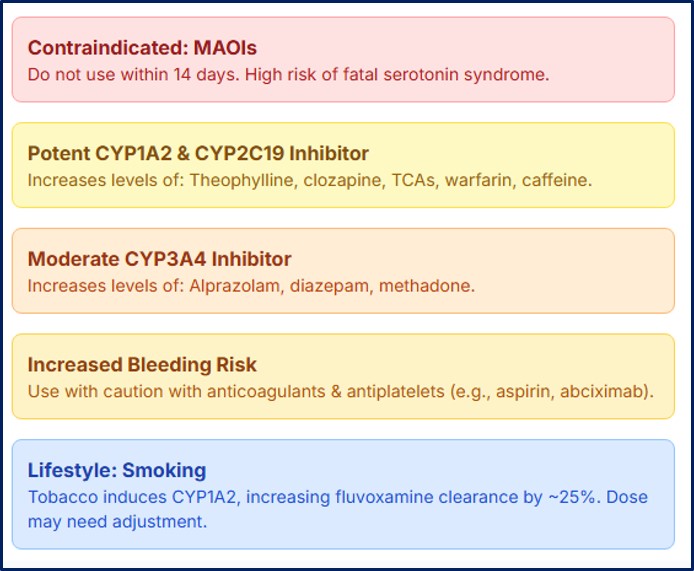Click the anticoagulants & antiplatelets caution text

341,391
